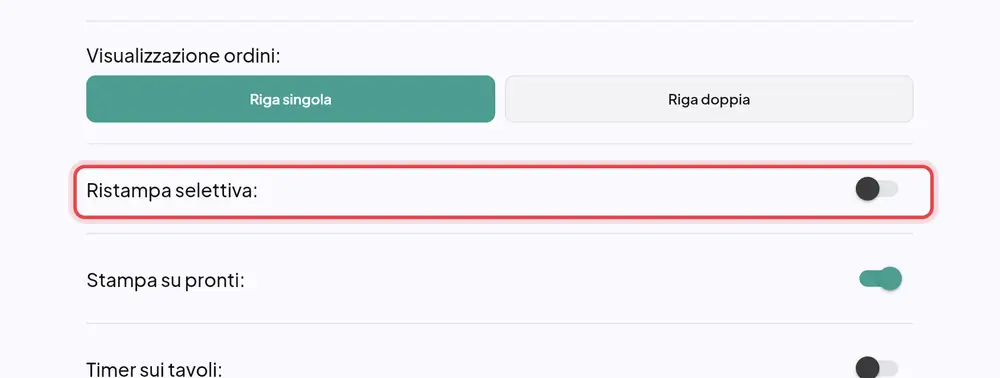Click the Ristampa selettiva label text

172,191
